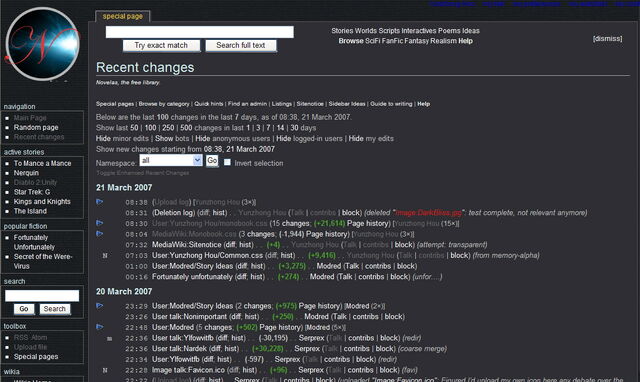Open Special pages in toolbox
Screen dimensions: 640x382
tap(36, 357)
